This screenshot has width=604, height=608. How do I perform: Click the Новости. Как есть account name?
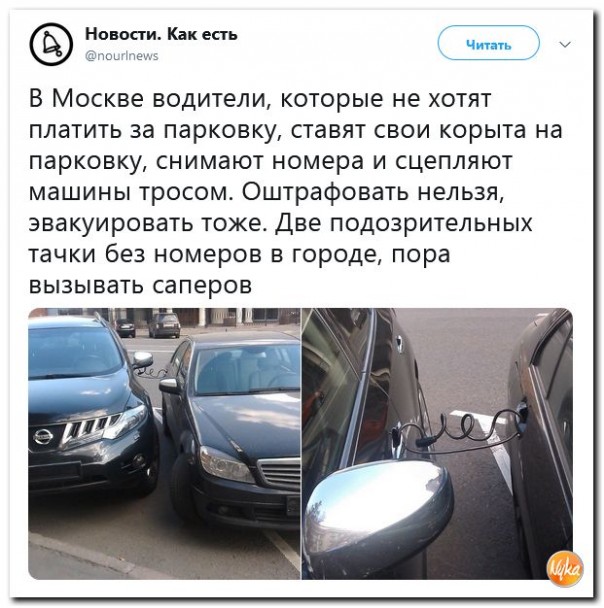click(x=161, y=35)
